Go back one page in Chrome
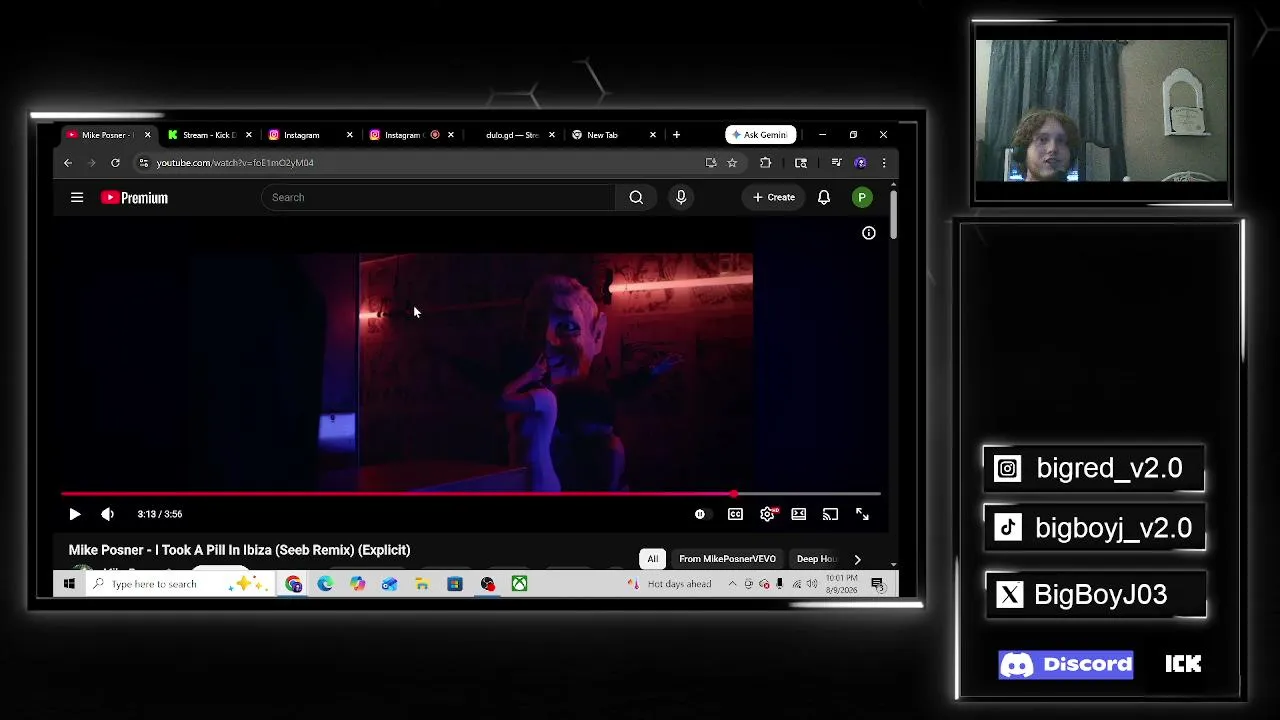 (x=68, y=163)
